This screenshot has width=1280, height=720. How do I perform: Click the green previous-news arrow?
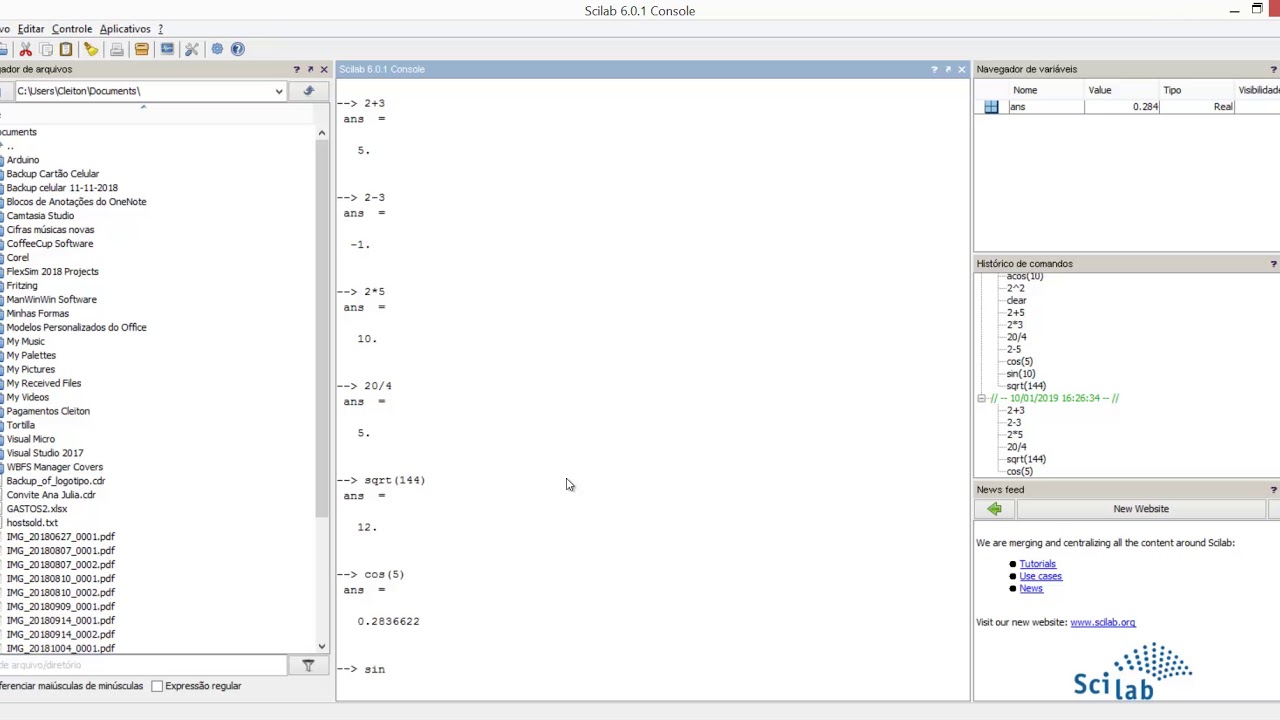(x=994, y=509)
